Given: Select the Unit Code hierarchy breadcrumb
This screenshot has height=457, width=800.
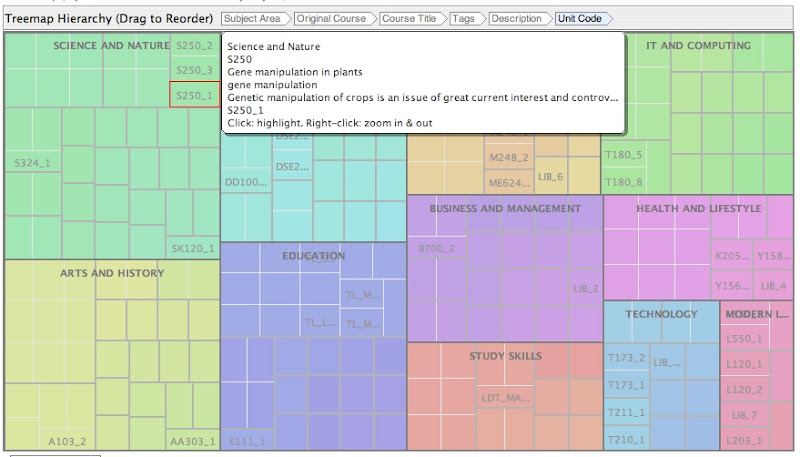Looking at the screenshot, I should tap(581, 19).
